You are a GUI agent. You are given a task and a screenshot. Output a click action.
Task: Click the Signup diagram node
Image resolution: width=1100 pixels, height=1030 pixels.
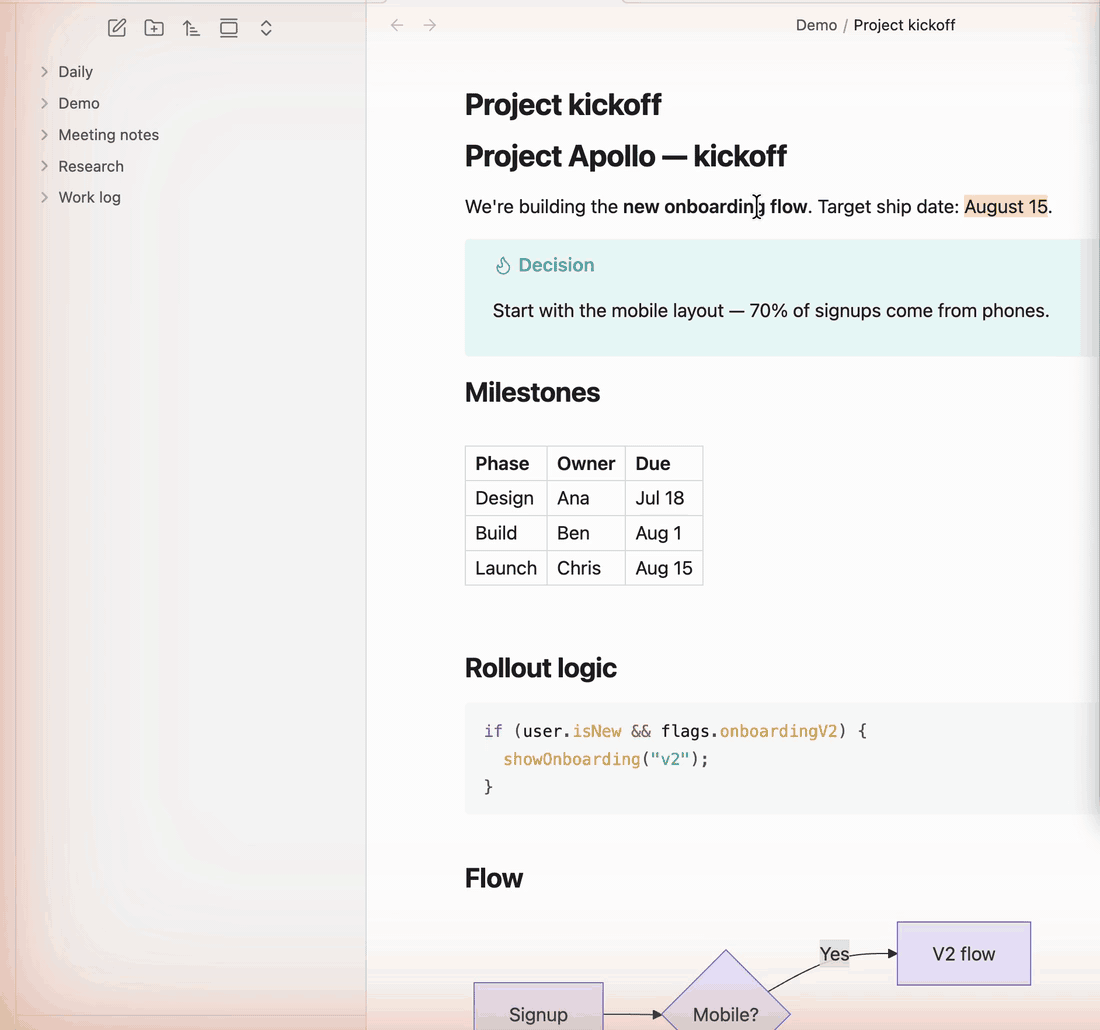point(539,1007)
